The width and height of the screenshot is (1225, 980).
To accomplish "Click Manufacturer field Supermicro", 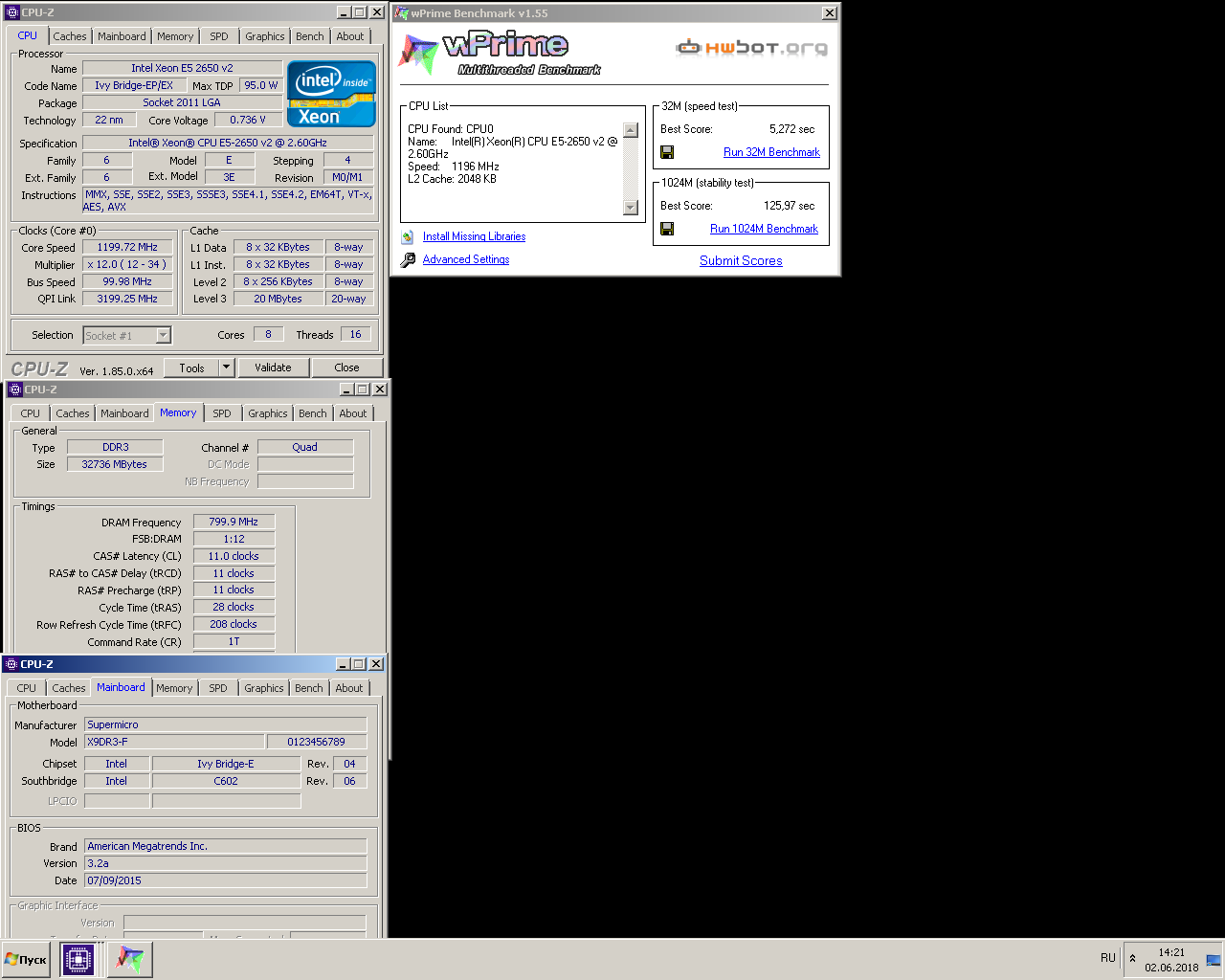I will tap(226, 724).
